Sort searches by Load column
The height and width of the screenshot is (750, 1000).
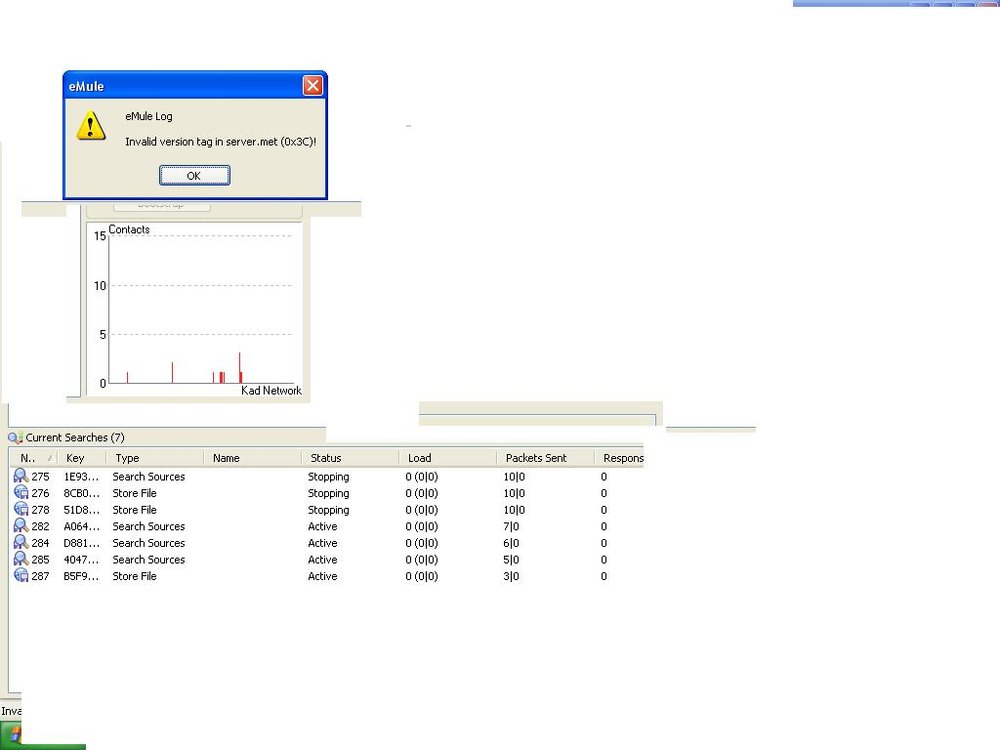tap(448, 458)
